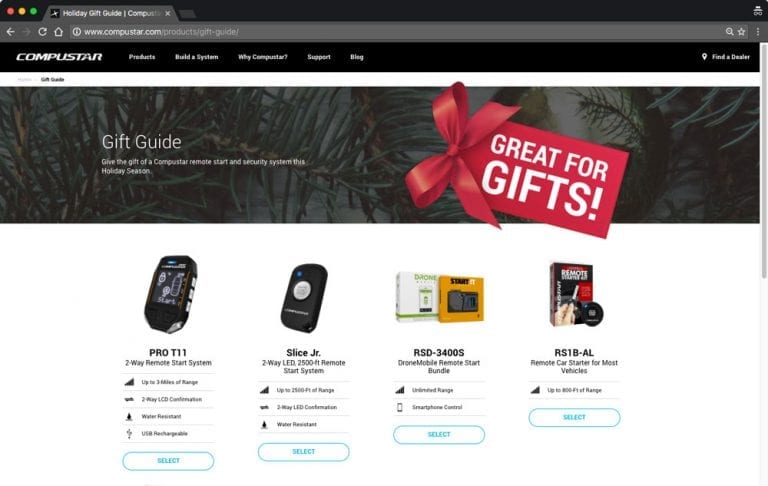The width and height of the screenshot is (768, 486).
Task: Open the Why Compustar? nav item
Action: point(263,57)
